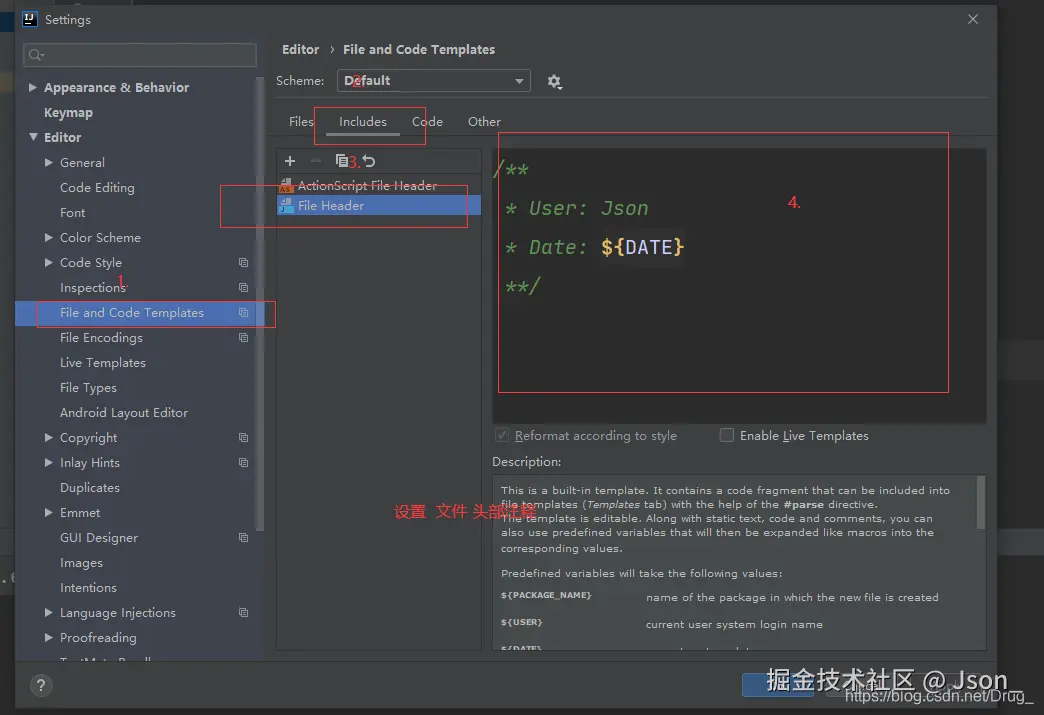
Task: Expand the Code Style node
Action: click(49, 262)
